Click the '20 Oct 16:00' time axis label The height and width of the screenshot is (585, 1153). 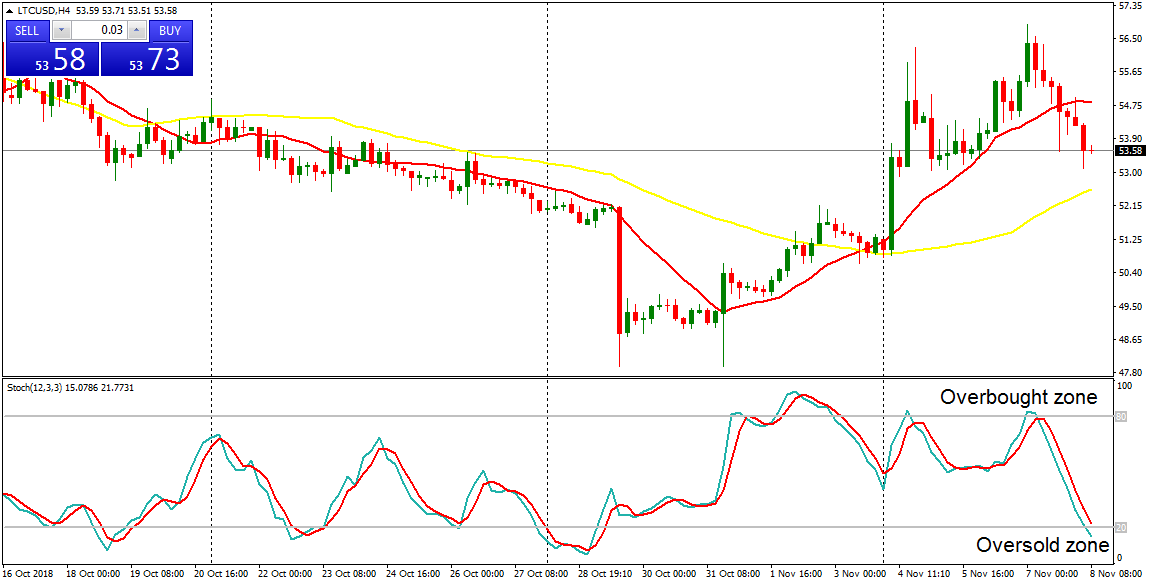pos(219,572)
